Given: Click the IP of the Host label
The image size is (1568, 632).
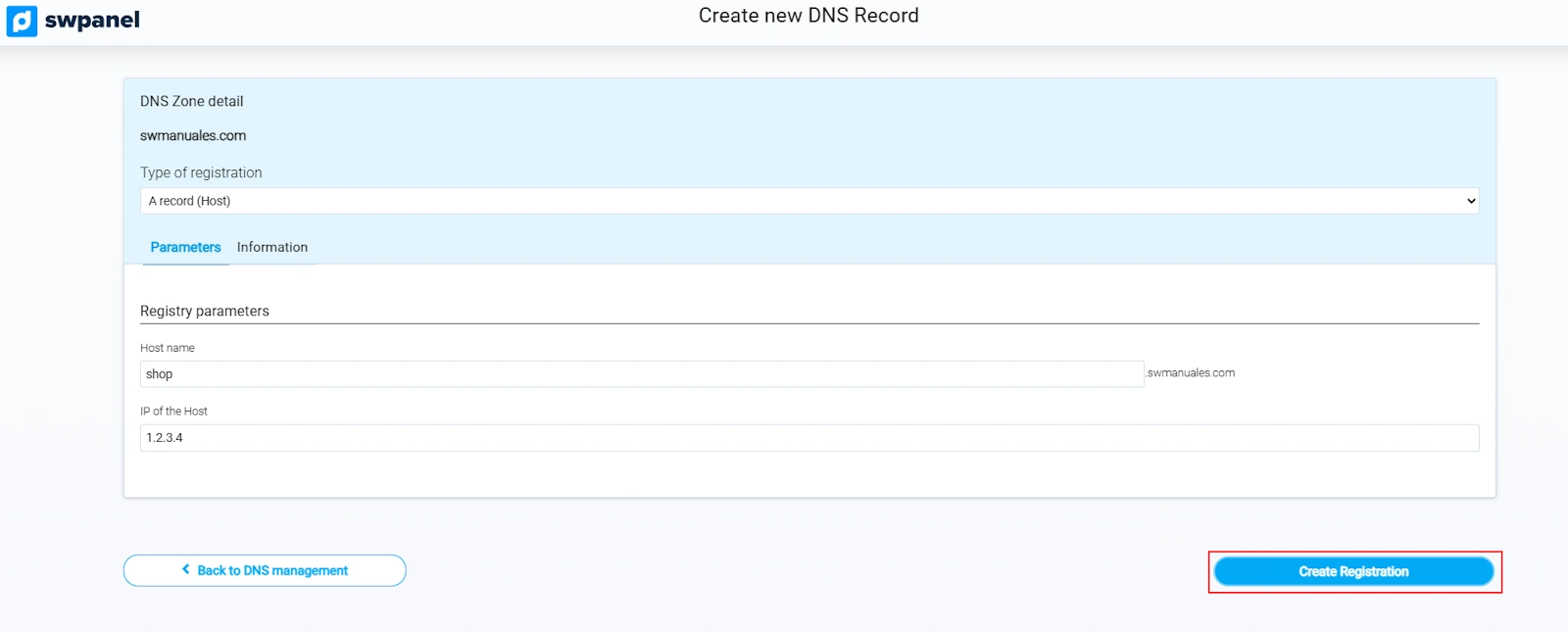Looking at the screenshot, I should point(173,412).
